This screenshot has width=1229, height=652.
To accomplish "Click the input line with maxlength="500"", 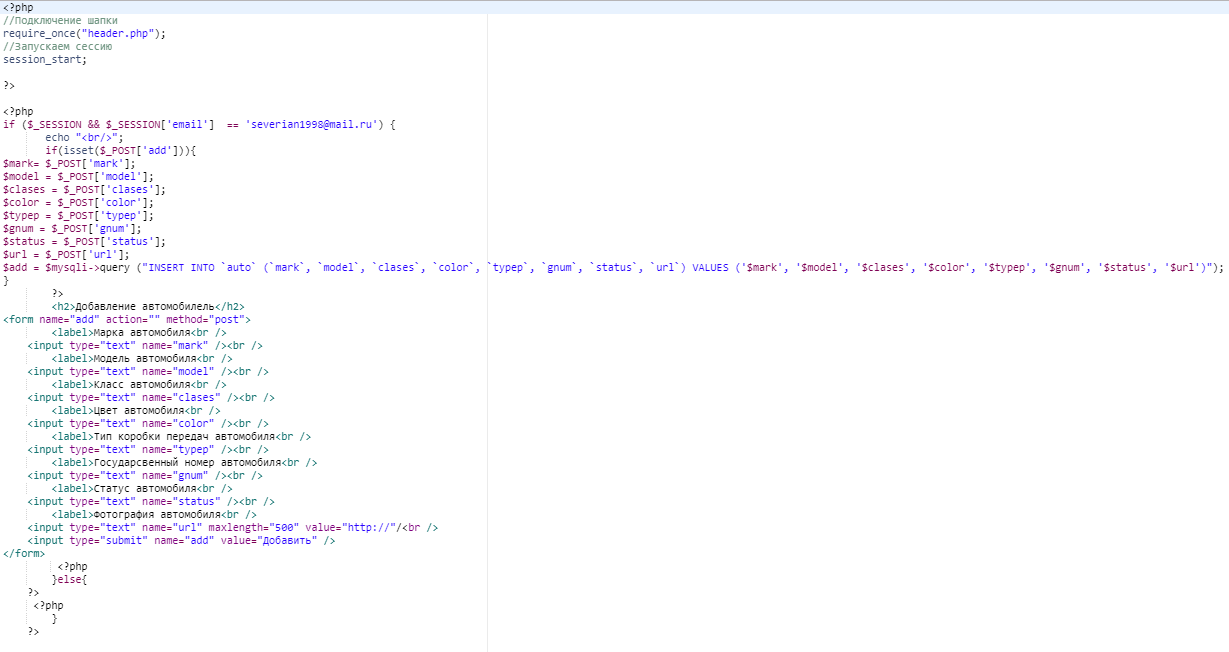I will pos(232,527).
